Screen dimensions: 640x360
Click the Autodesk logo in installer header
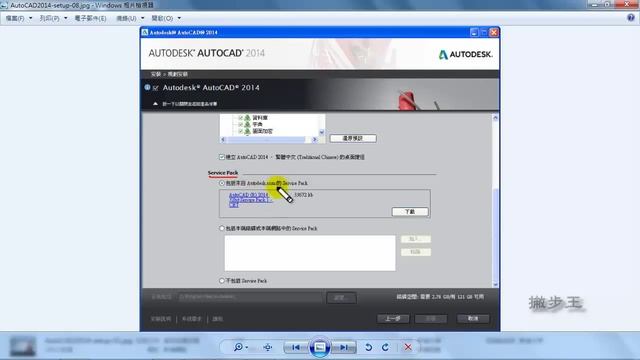(x=465, y=54)
